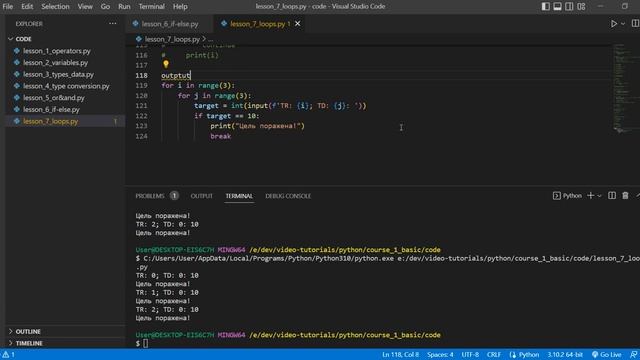
Task: Open the View menu
Action: (85, 7)
